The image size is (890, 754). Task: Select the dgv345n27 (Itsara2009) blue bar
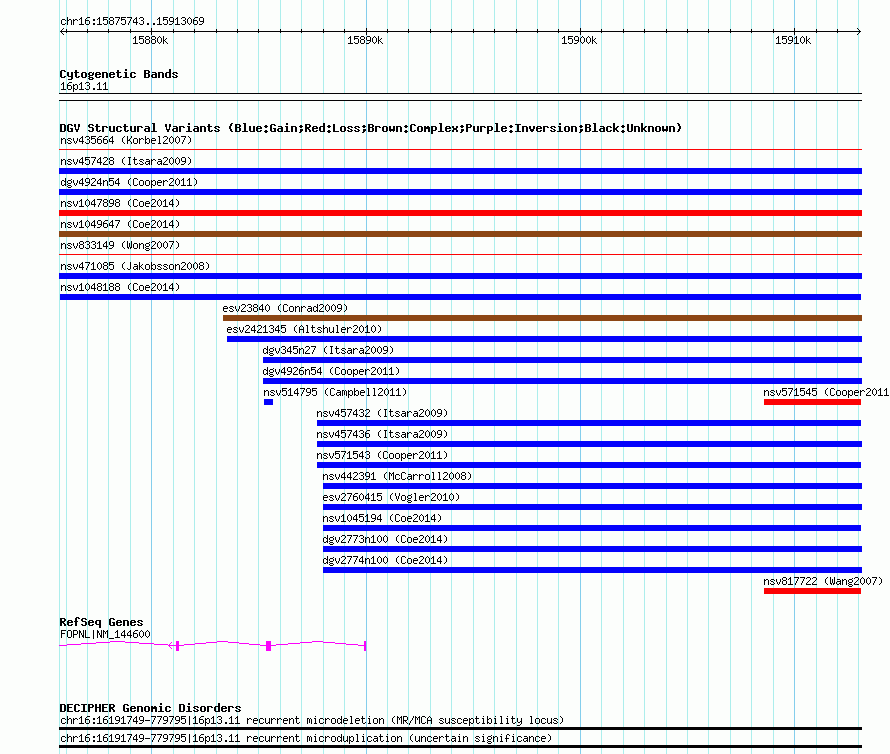point(562,360)
